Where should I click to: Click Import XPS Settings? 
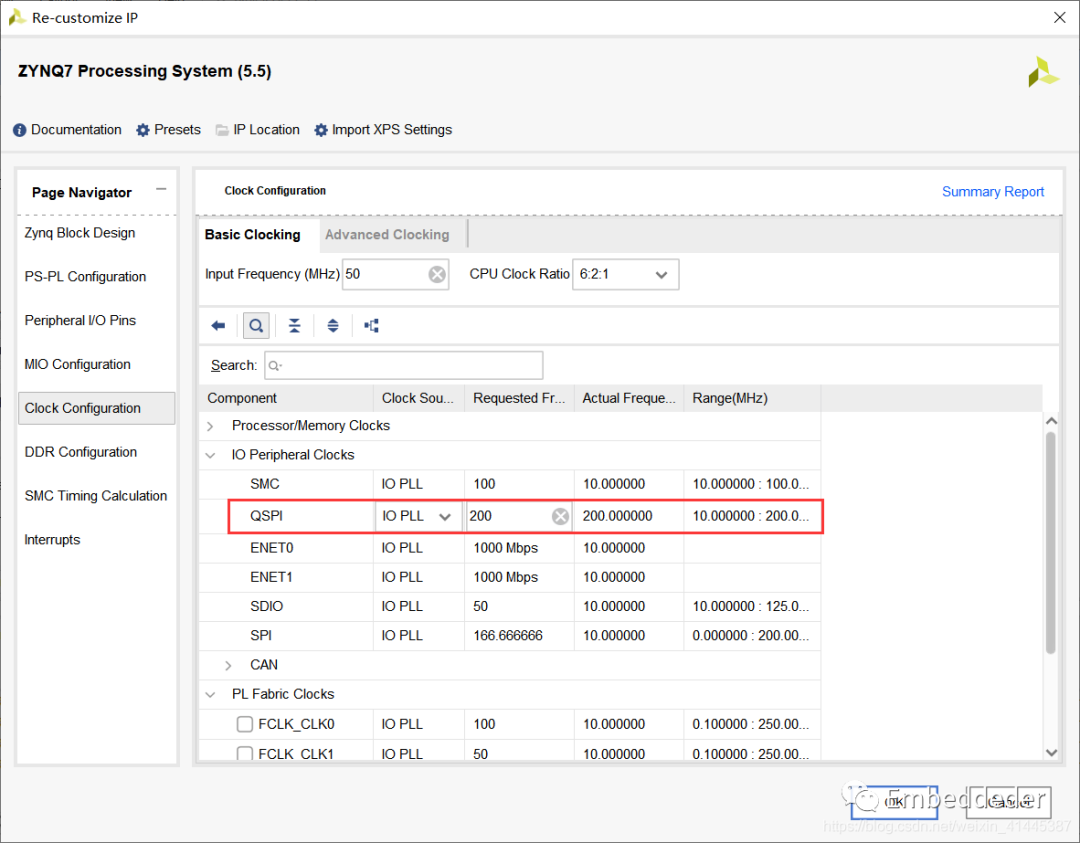(x=383, y=130)
